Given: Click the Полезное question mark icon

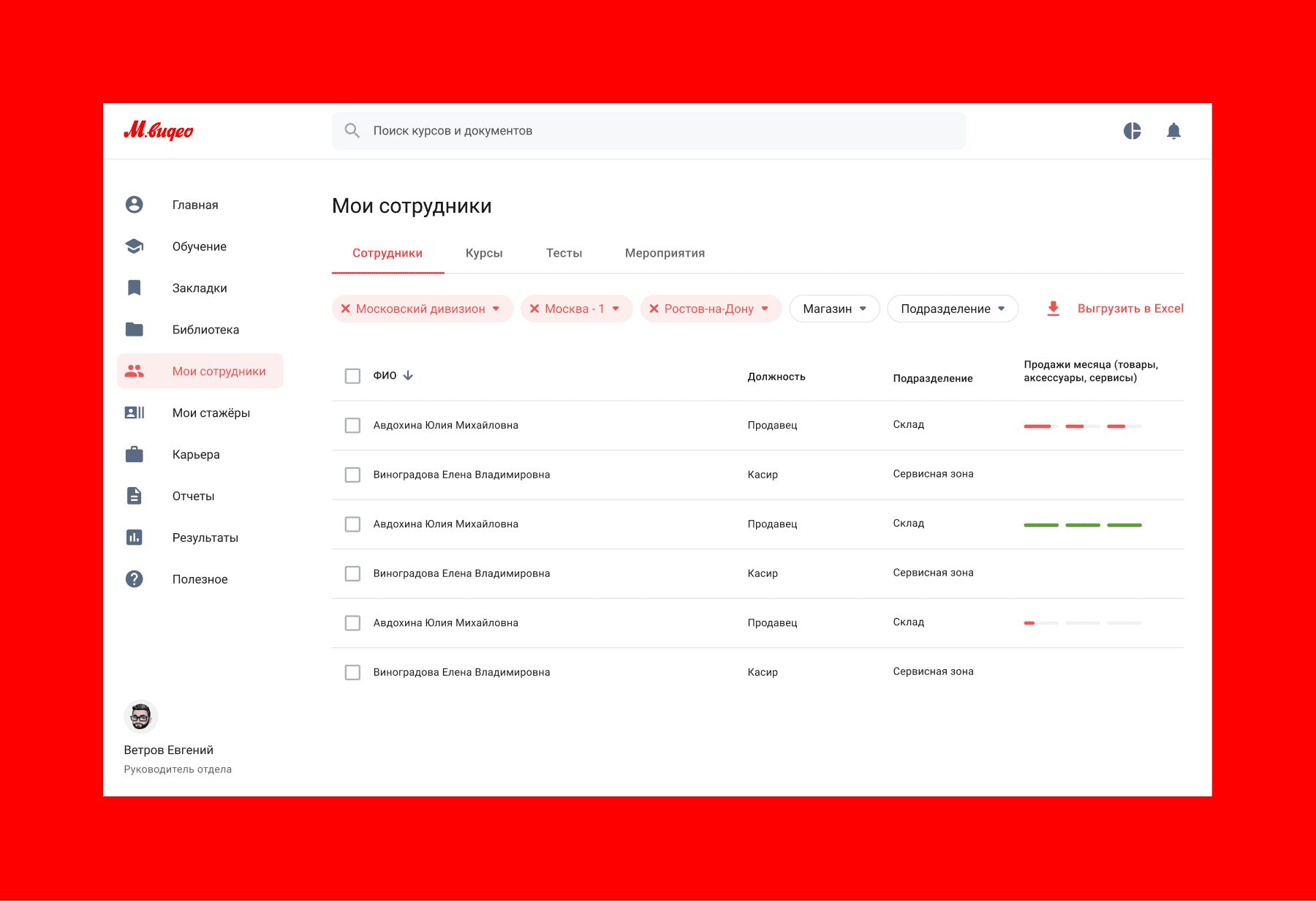Looking at the screenshot, I should (135, 579).
